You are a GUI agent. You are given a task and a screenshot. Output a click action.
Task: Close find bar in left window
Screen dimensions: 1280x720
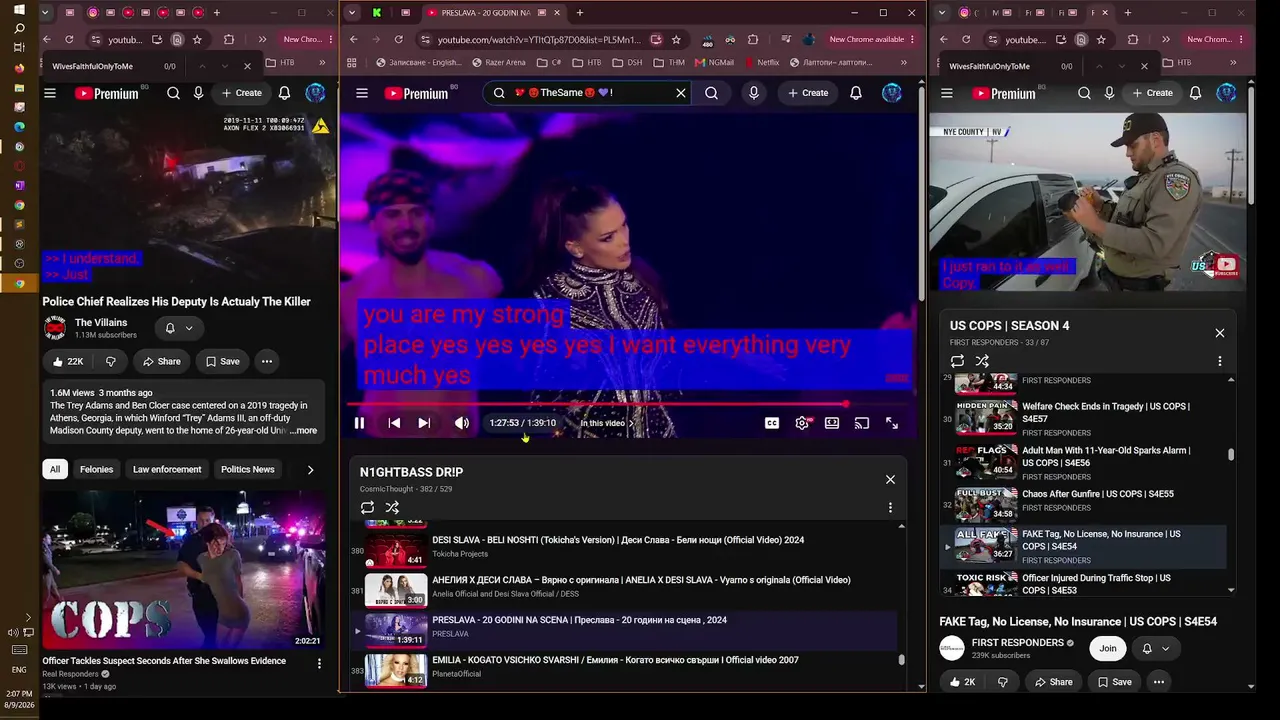tap(248, 66)
